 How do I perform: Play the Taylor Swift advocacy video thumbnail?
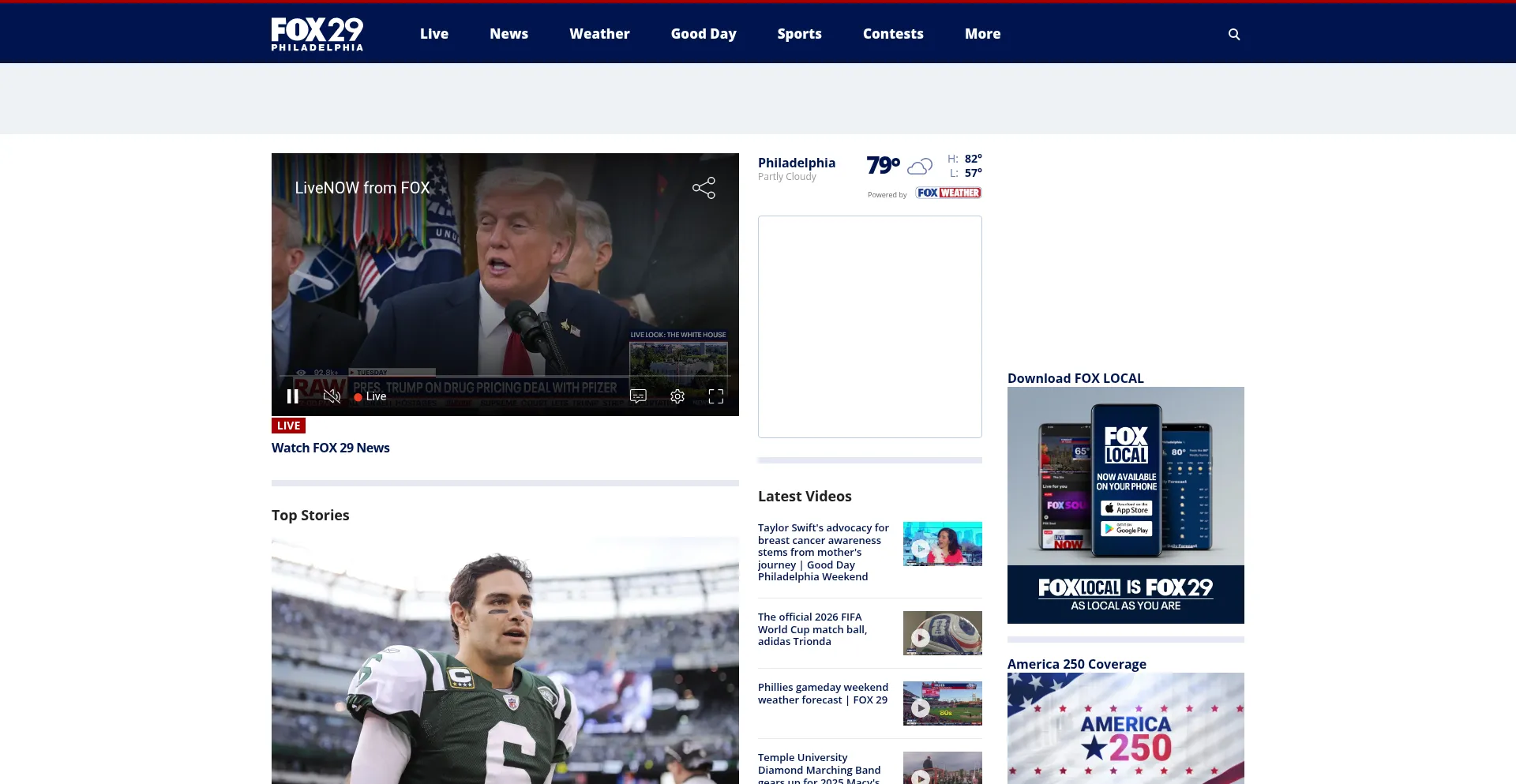[x=942, y=544]
